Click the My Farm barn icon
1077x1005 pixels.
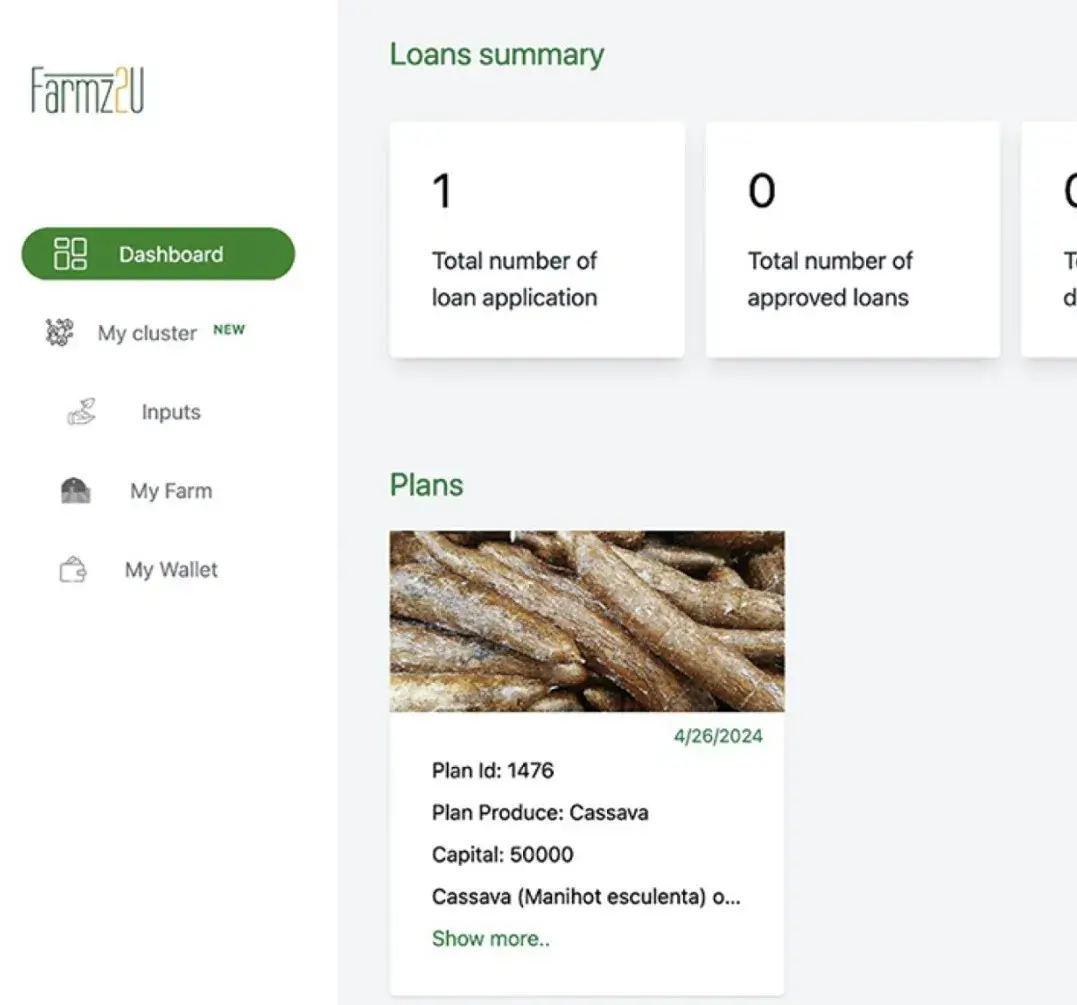(x=75, y=491)
